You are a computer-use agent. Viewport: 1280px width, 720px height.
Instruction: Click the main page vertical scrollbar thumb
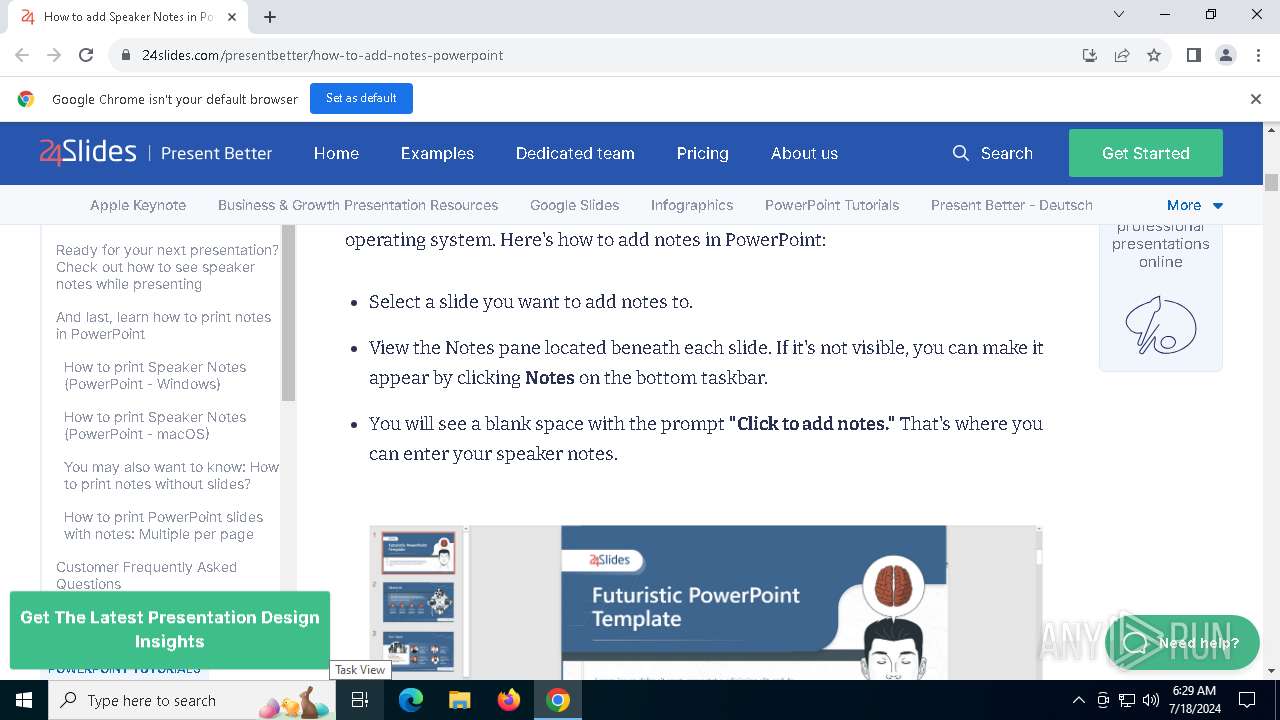pos(1271,181)
